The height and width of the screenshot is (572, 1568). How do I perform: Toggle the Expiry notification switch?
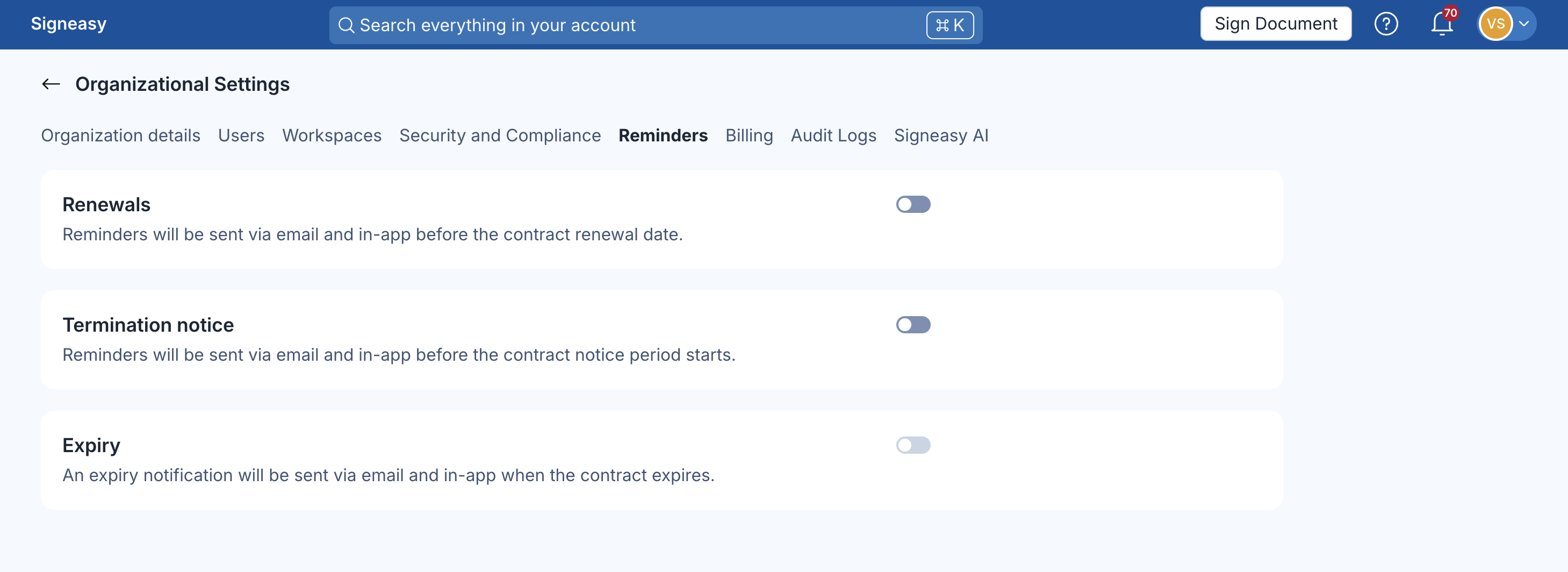pos(913,445)
